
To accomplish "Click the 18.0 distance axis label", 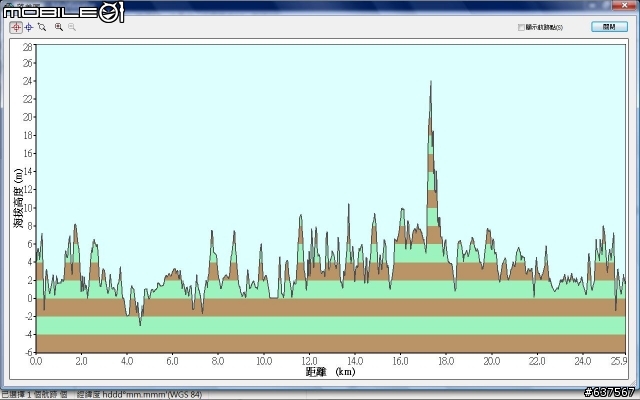I will pos(446,361).
